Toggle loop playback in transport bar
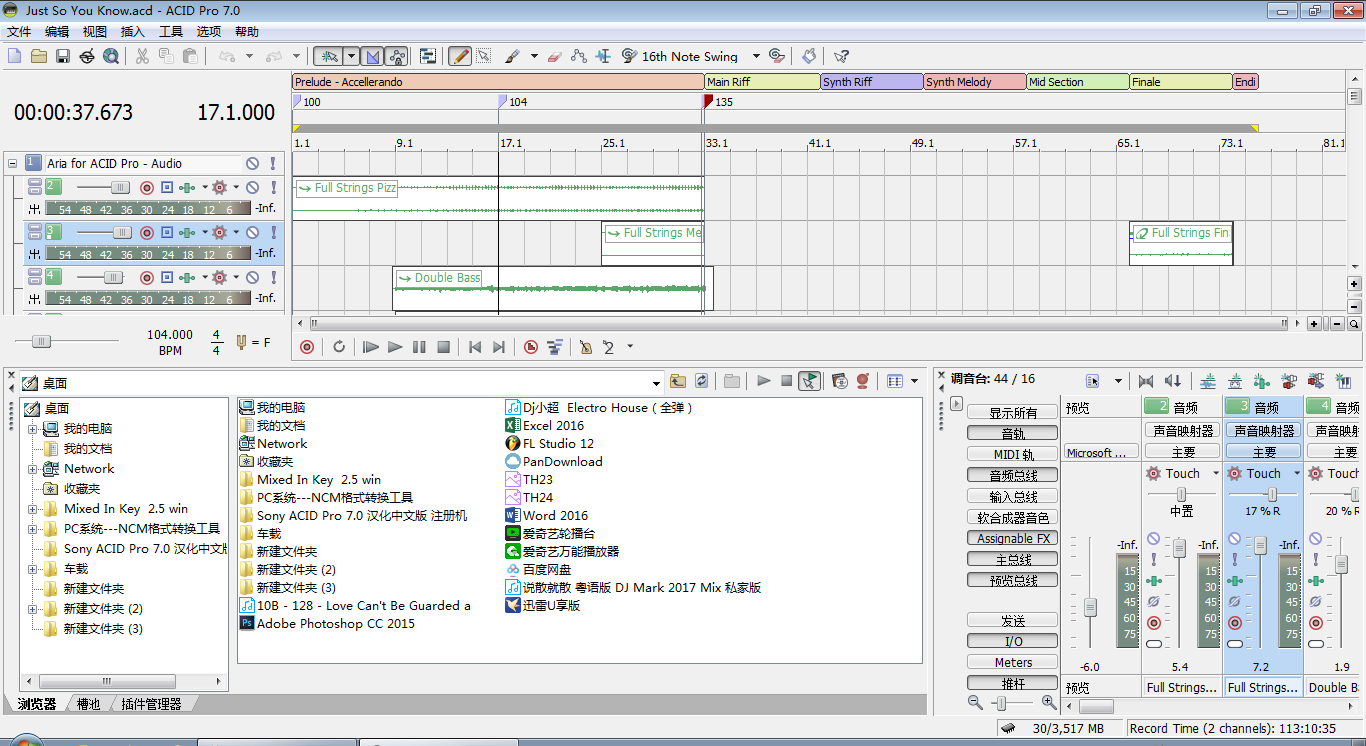Screen dimensions: 1366x746 [x=339, y=347]
